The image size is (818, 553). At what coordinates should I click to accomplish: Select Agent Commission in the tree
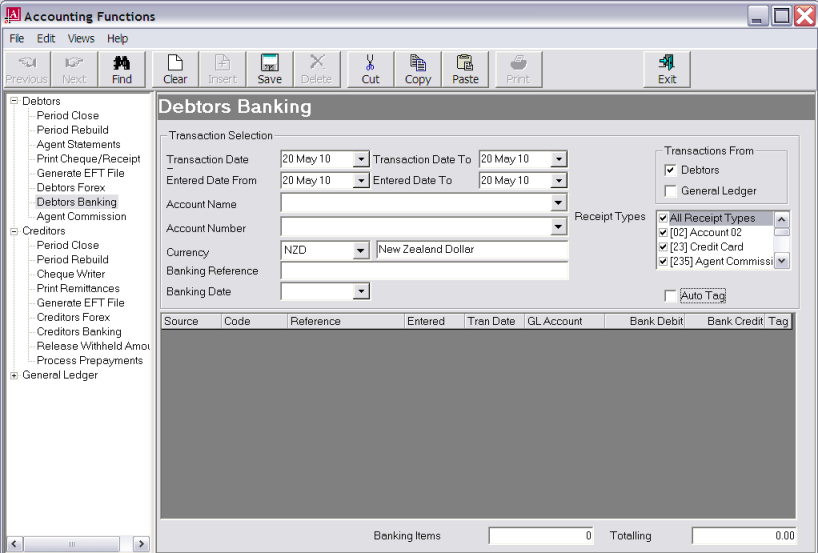[x=81, y=217]
